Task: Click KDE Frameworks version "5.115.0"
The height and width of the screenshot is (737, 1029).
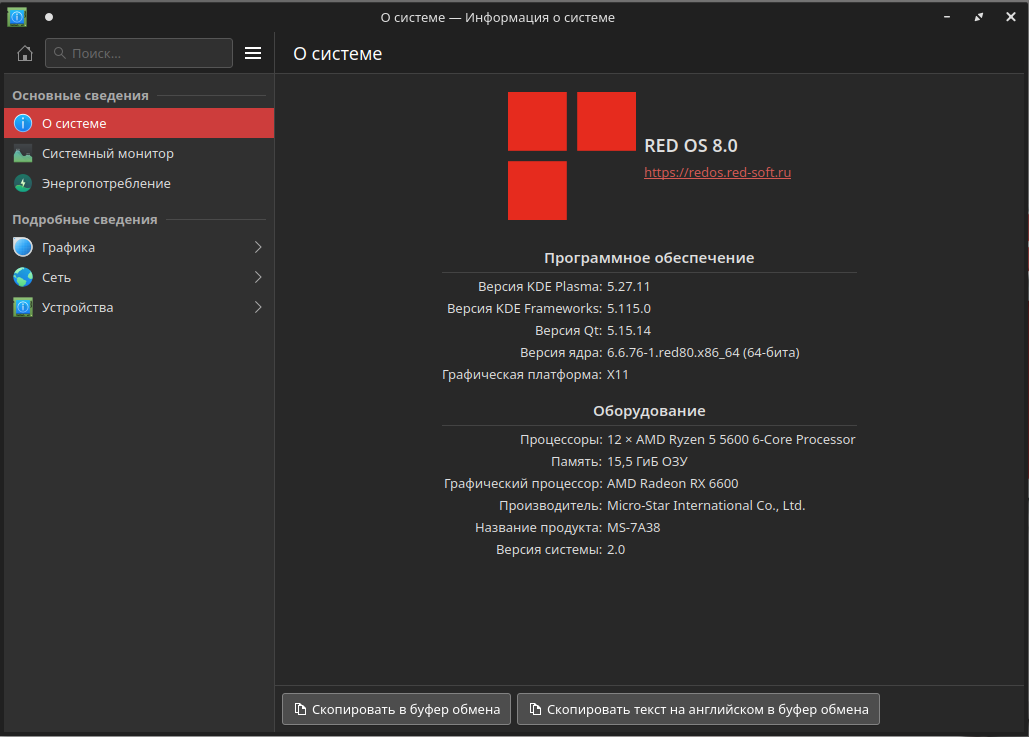Action: click(629, 308)
